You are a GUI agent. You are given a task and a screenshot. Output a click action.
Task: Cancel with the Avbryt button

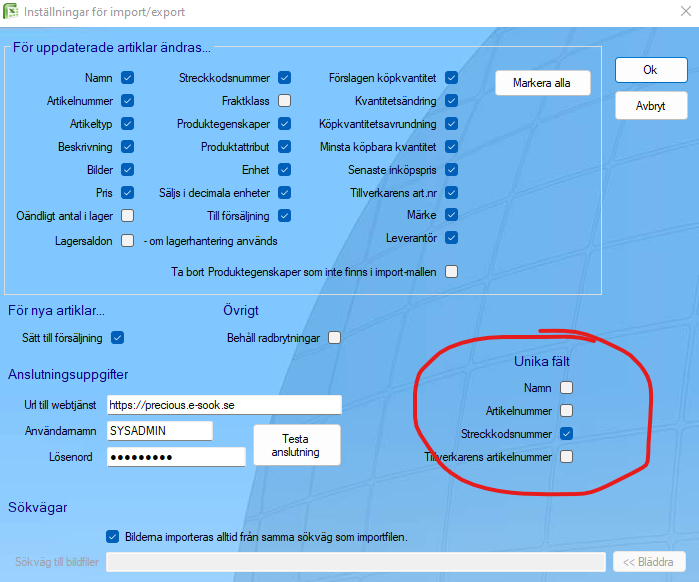(x=651, y=106)
